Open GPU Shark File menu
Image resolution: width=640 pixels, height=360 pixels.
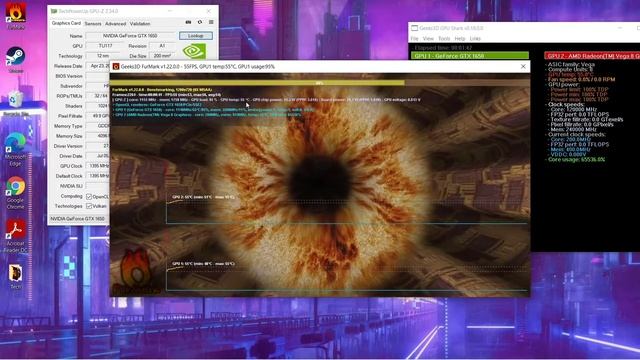click(414, 38)
